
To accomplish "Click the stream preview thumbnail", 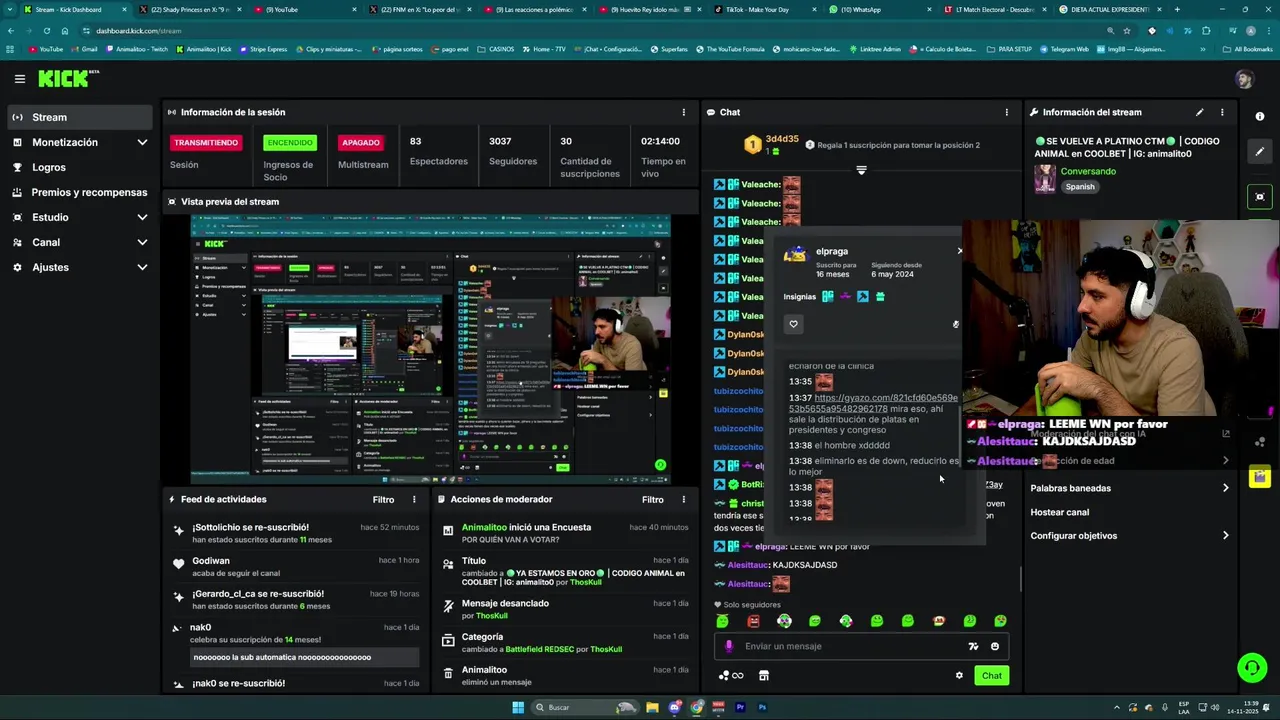I will coord(431,349).
